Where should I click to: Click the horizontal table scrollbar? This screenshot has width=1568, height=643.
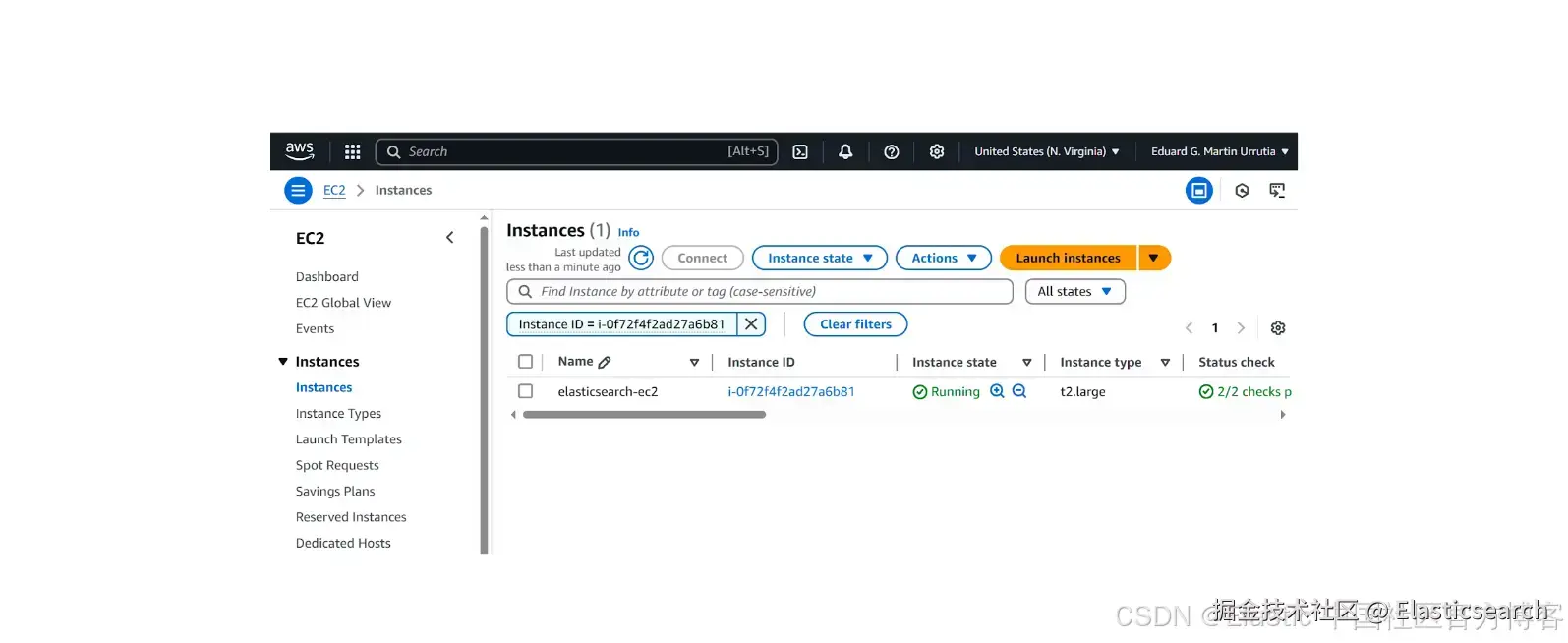(x=644, y=415)
